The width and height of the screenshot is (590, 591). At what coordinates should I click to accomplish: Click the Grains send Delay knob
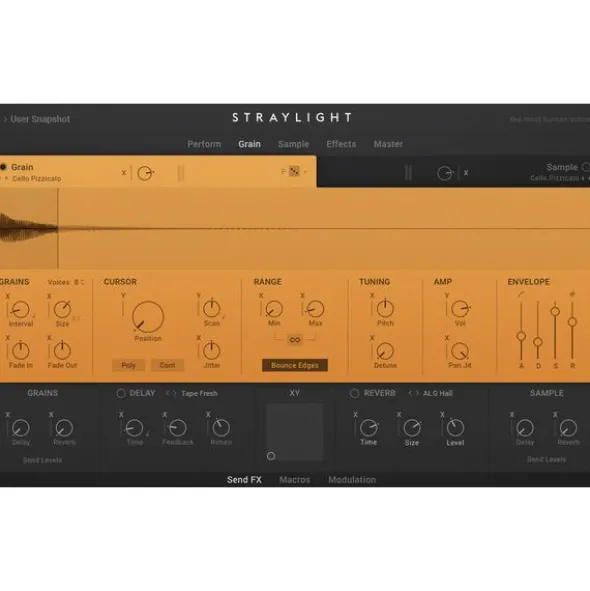(20, 428)
